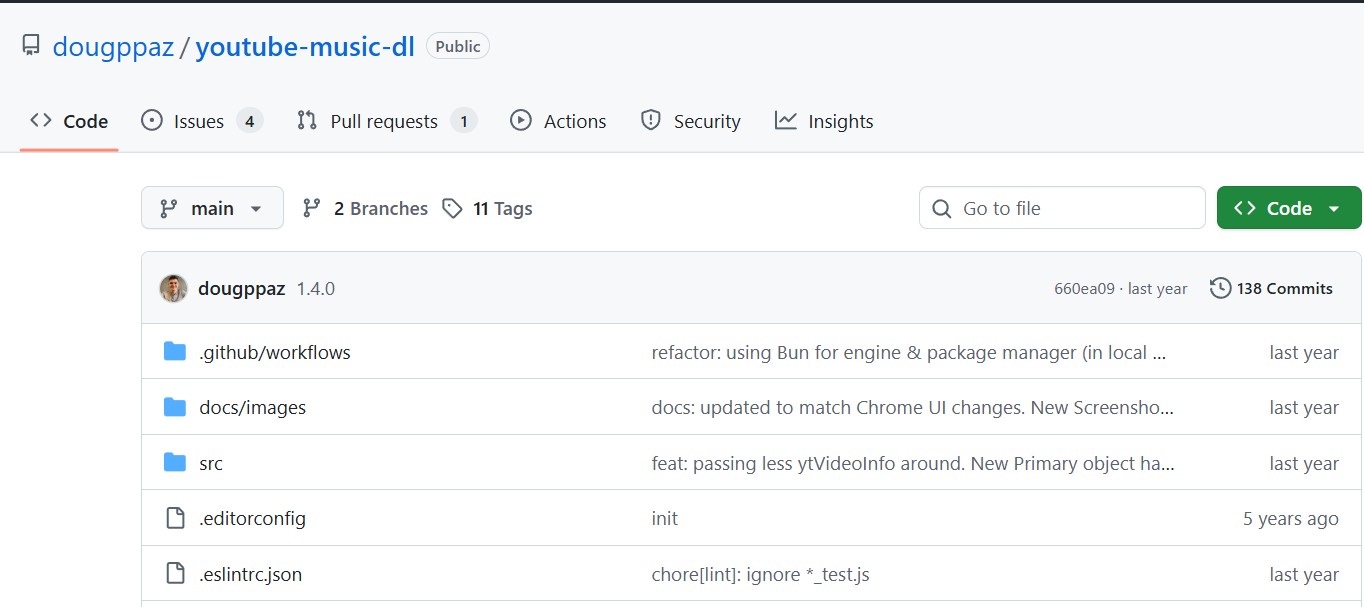Click the tag icon next to 11 Tags
1364x607 pixels.
click(453, 208)
